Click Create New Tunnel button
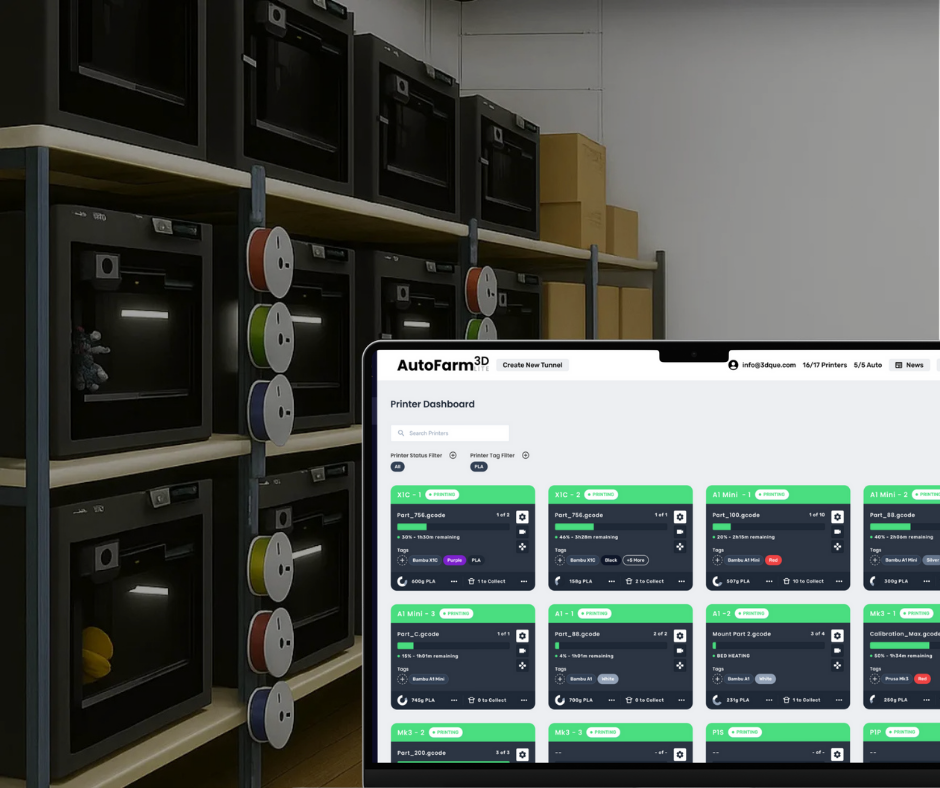 coord(532,365)
